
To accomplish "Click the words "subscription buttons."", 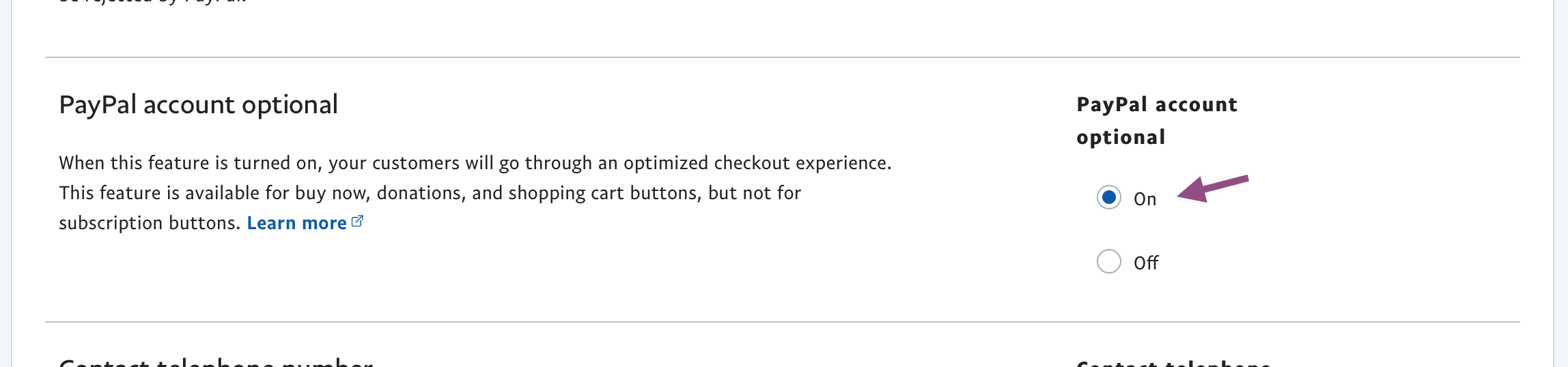I will [150, 223].
